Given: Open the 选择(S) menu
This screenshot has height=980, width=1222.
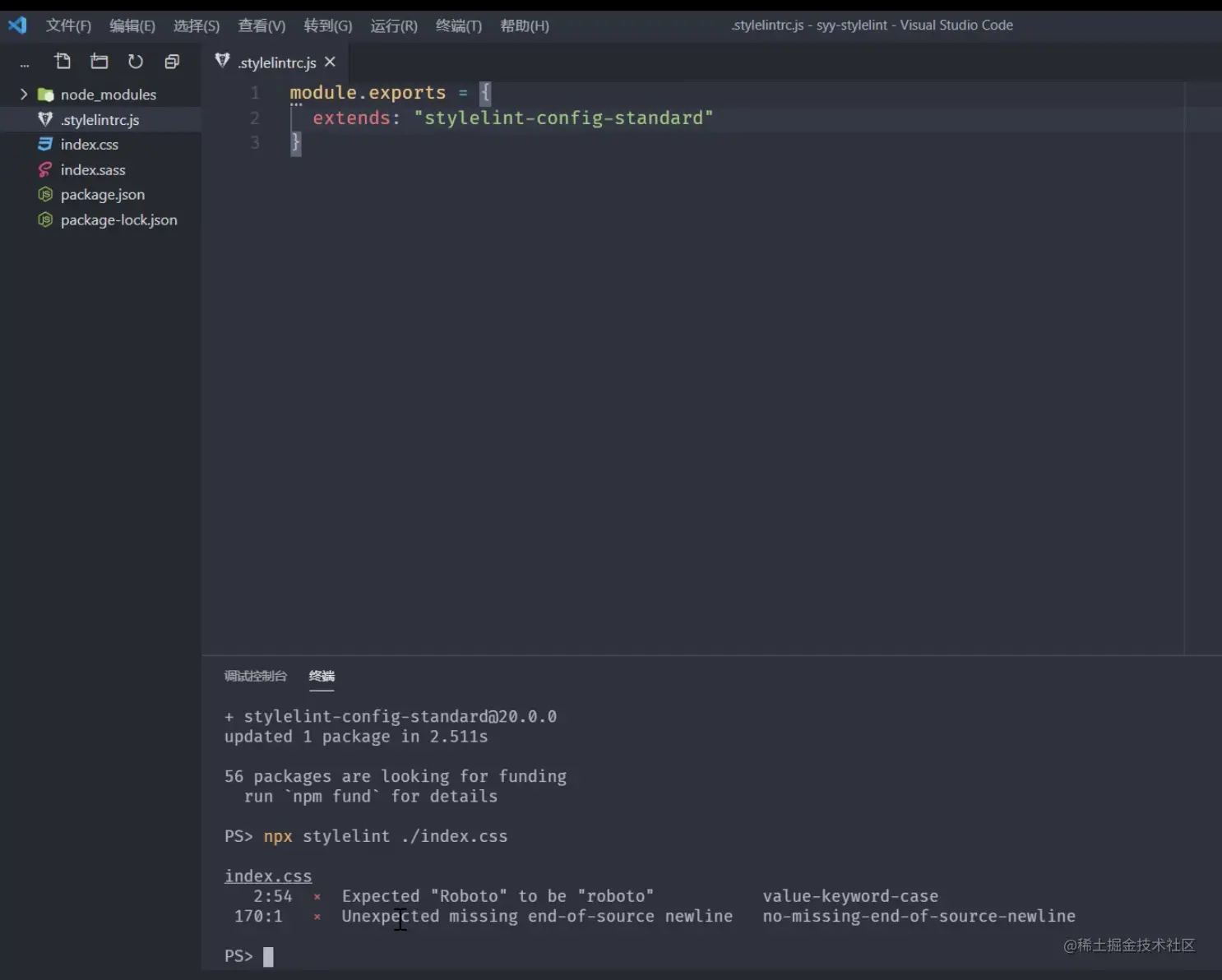Looking at the screenshot, I should pos(197,25).
